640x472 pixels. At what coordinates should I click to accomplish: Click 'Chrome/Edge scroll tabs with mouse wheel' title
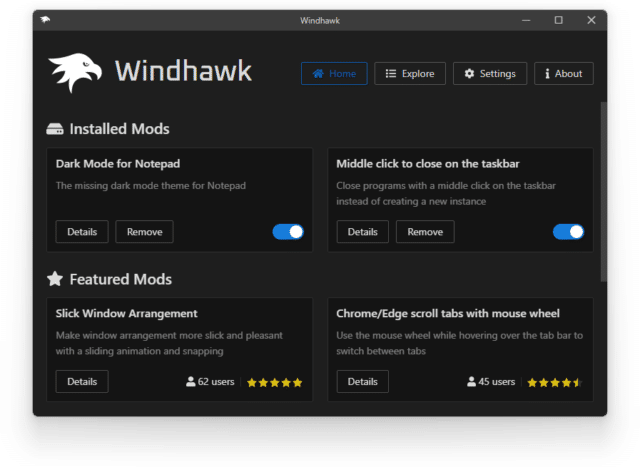448,314
